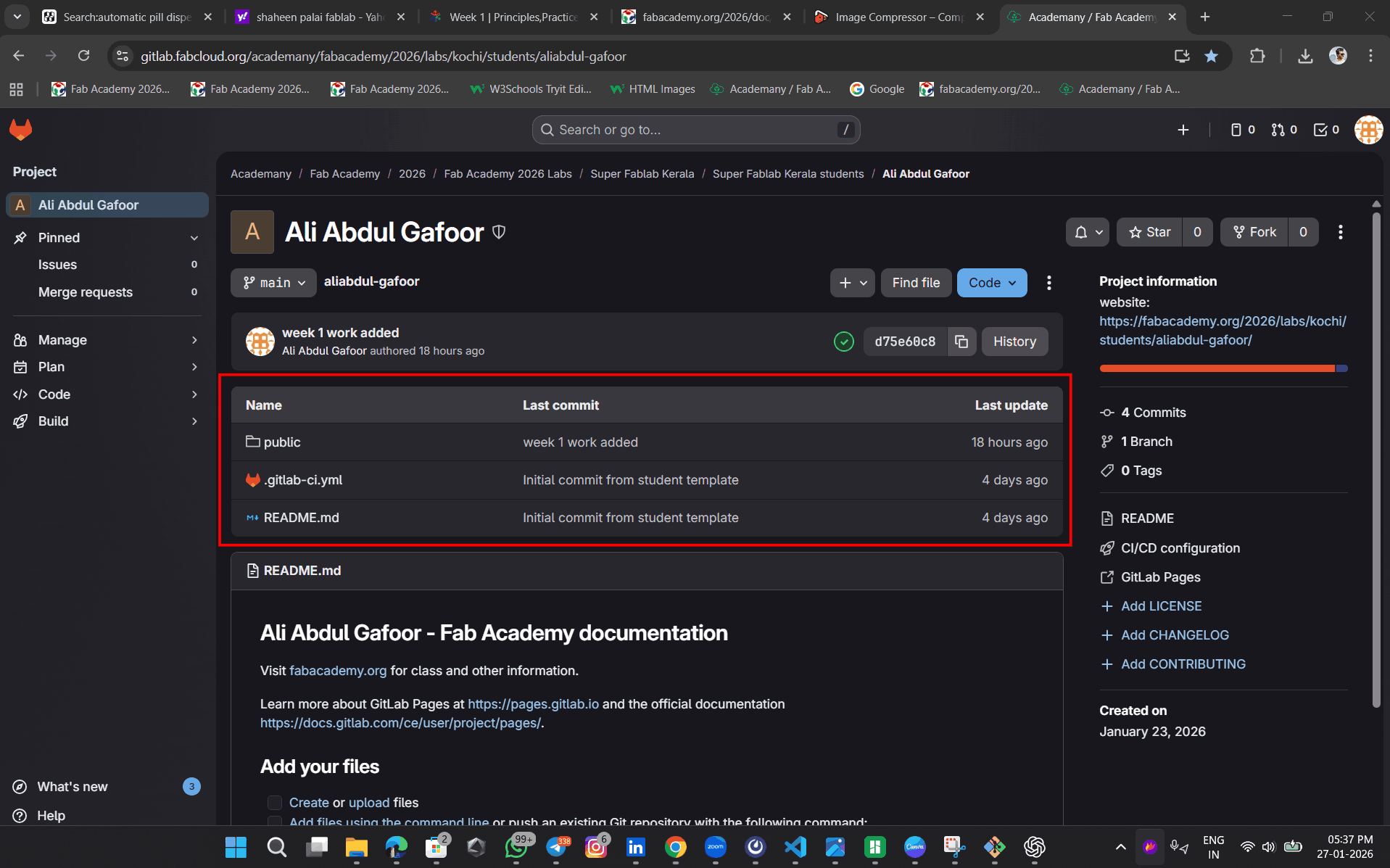Open LinkedIn from the taskbar
This screenshot has height=868, width=1390.
(635, 846)
